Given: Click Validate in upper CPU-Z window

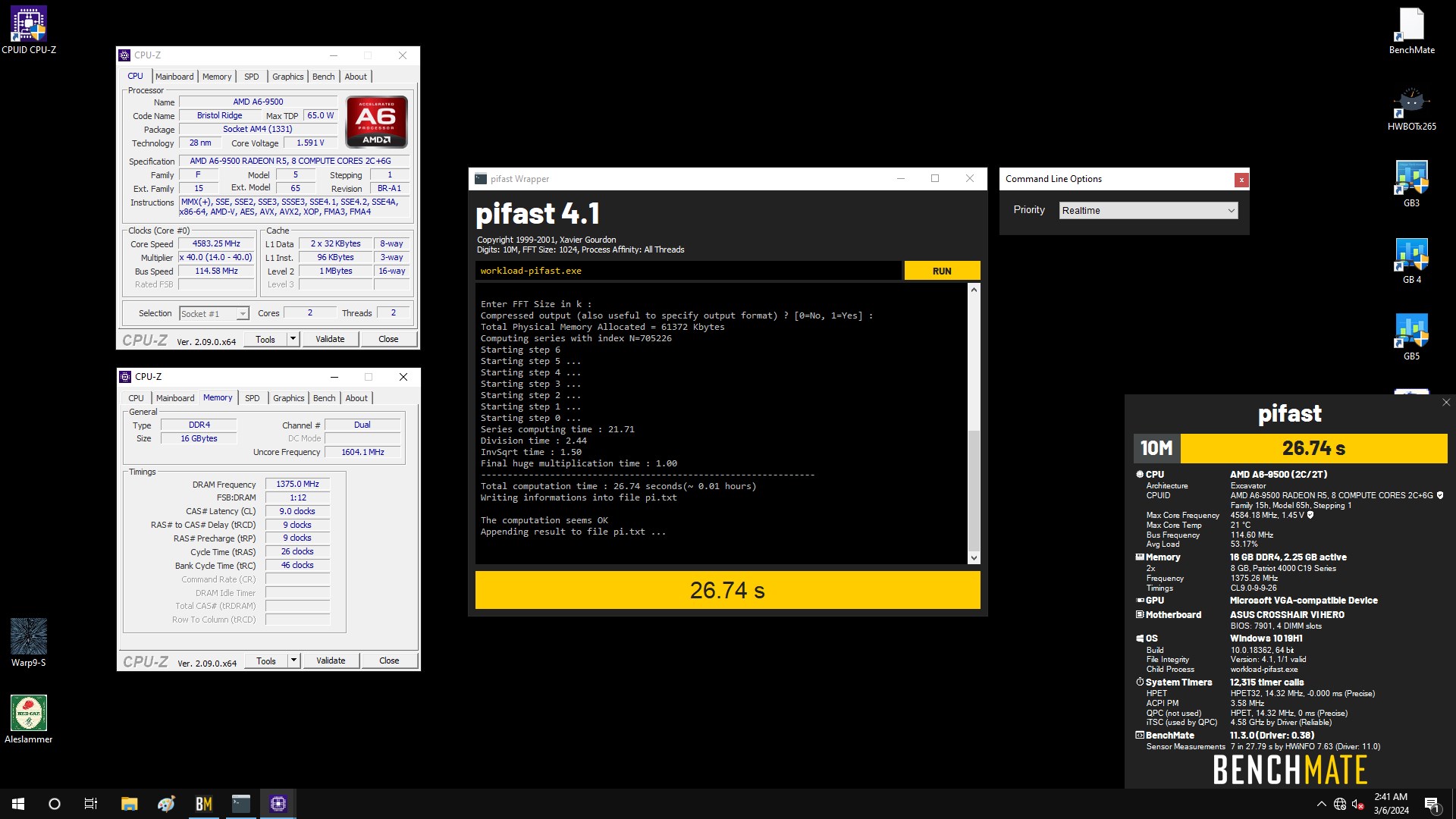Looking at the screenshot, I should point(330,339).
